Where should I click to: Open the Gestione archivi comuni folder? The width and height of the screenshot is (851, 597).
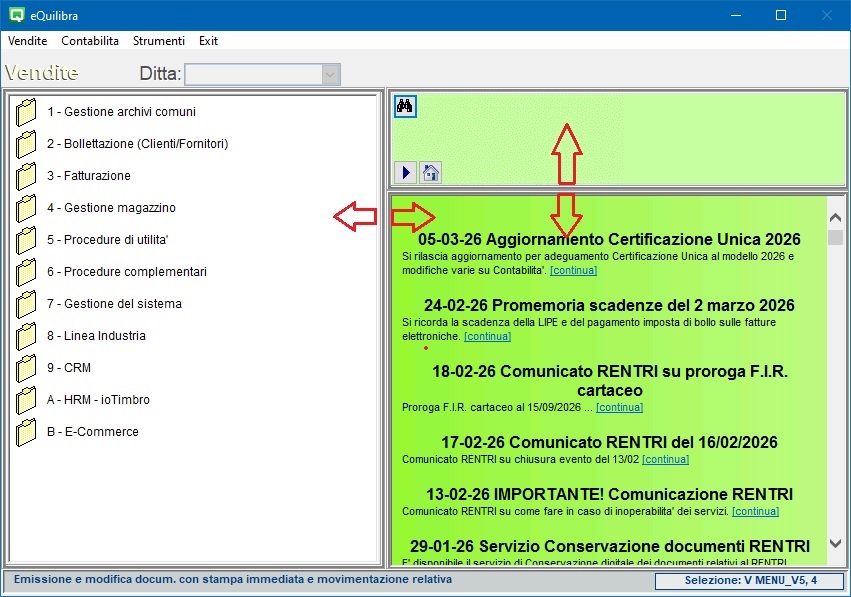coord(27,113)
